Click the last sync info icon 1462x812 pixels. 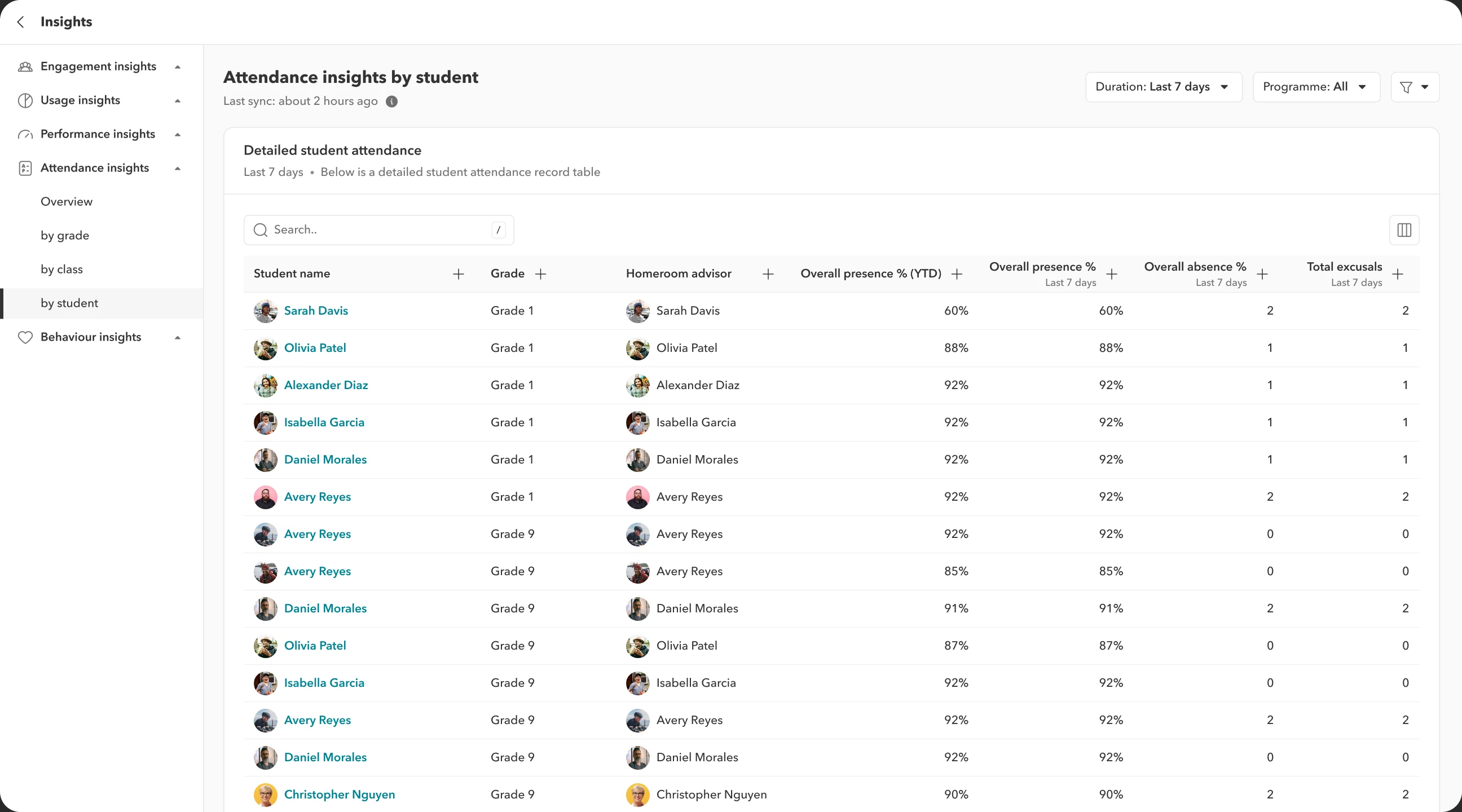391,101
